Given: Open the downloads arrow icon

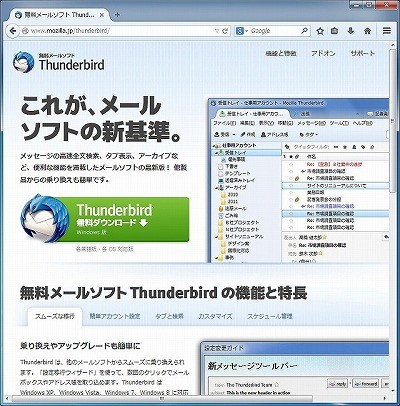Looking at the screenshot, I should [x=350, y=31].
